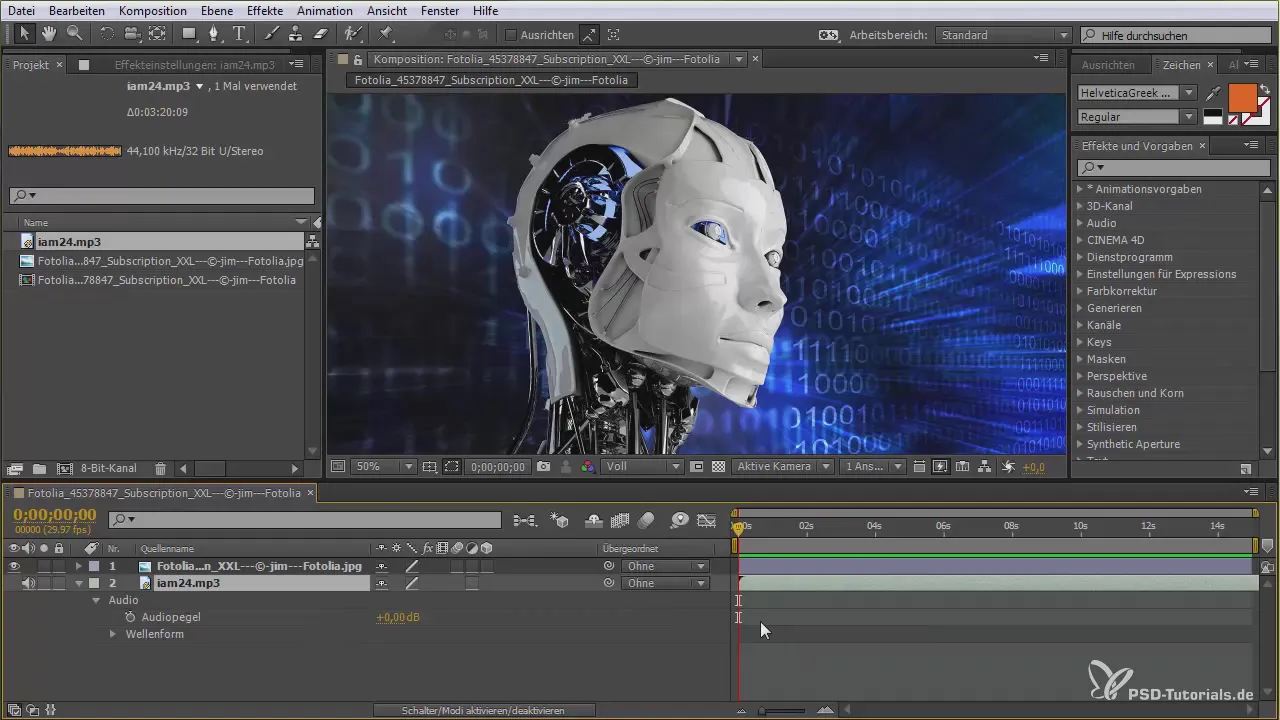Enable the Ausrichten checkbox
The width and height of the screenshot is (1280, 720).
511,35
